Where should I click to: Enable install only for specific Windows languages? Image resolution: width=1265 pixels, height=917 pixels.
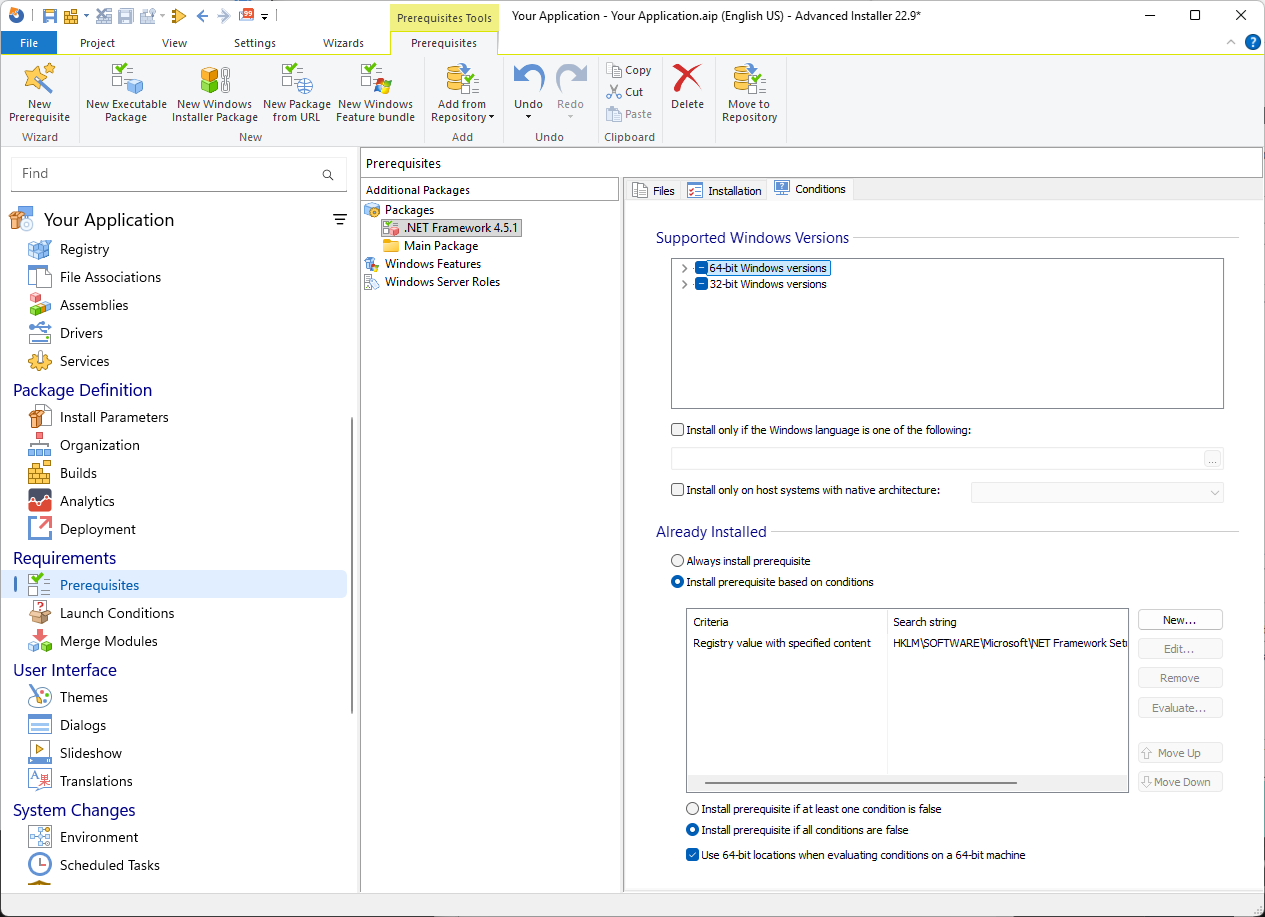tap(676, 429)
